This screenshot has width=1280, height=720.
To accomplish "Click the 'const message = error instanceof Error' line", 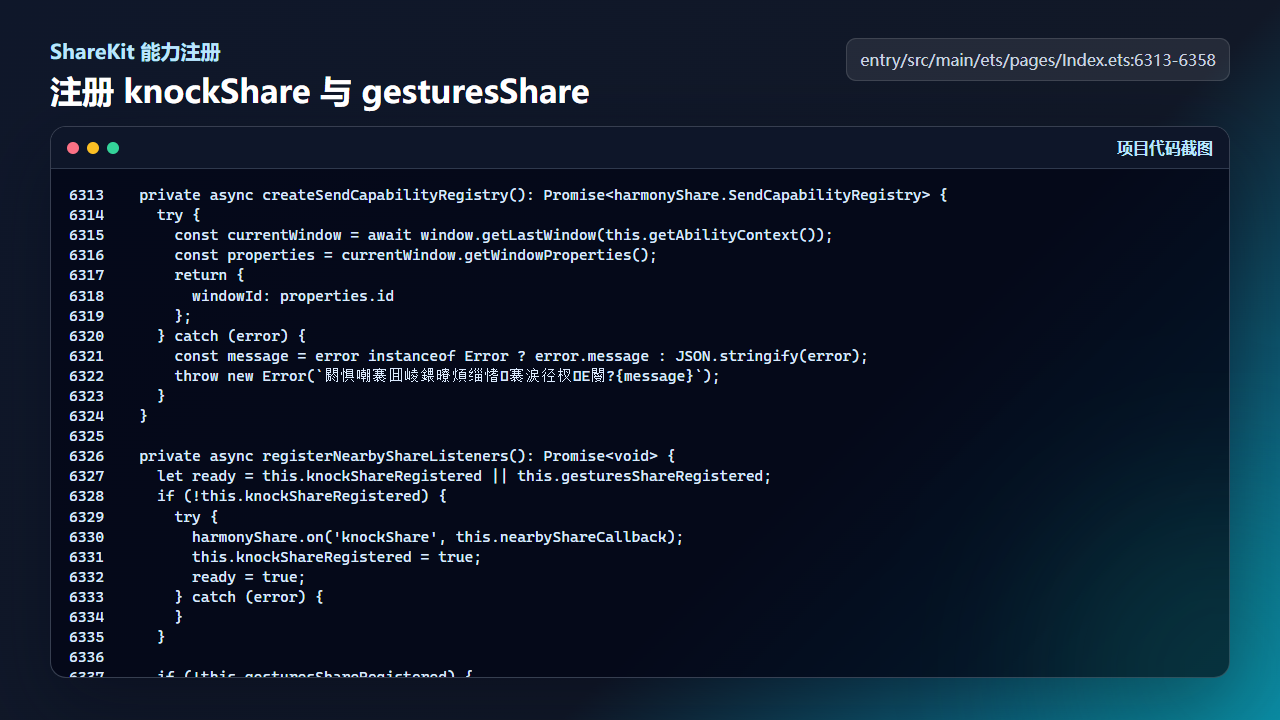I will 521,356.
